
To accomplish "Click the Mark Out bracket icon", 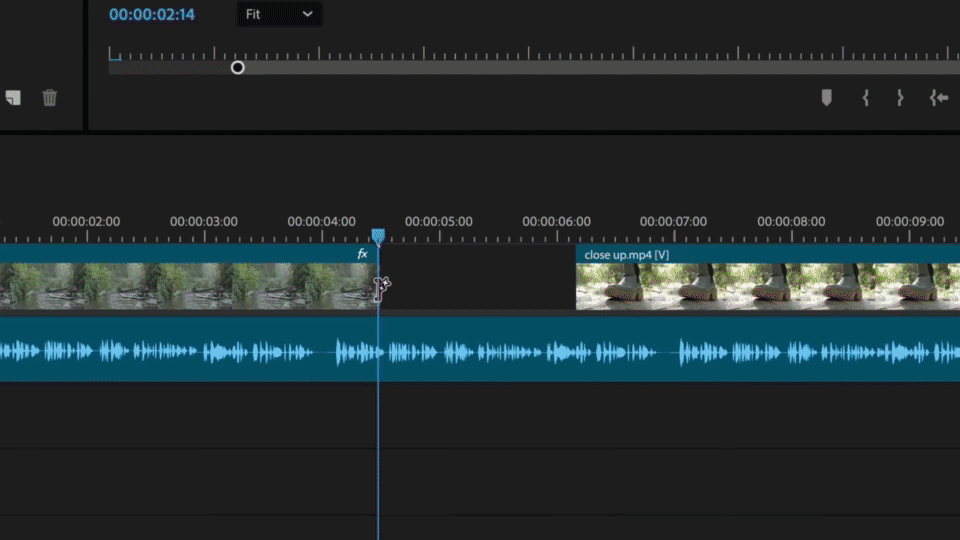I will (x=900, y=98).
